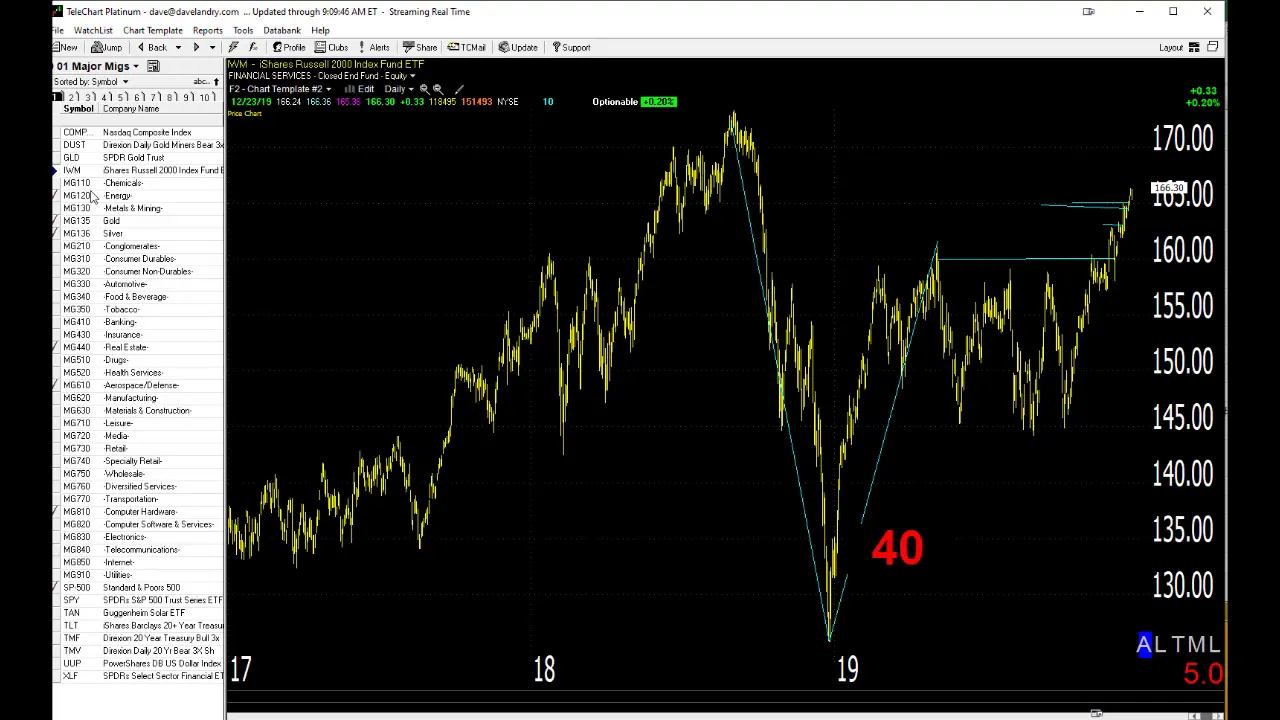Viewport: 1280px width, 720px height.
Task: Click the Back arrow button
Action: coord(152,47)
